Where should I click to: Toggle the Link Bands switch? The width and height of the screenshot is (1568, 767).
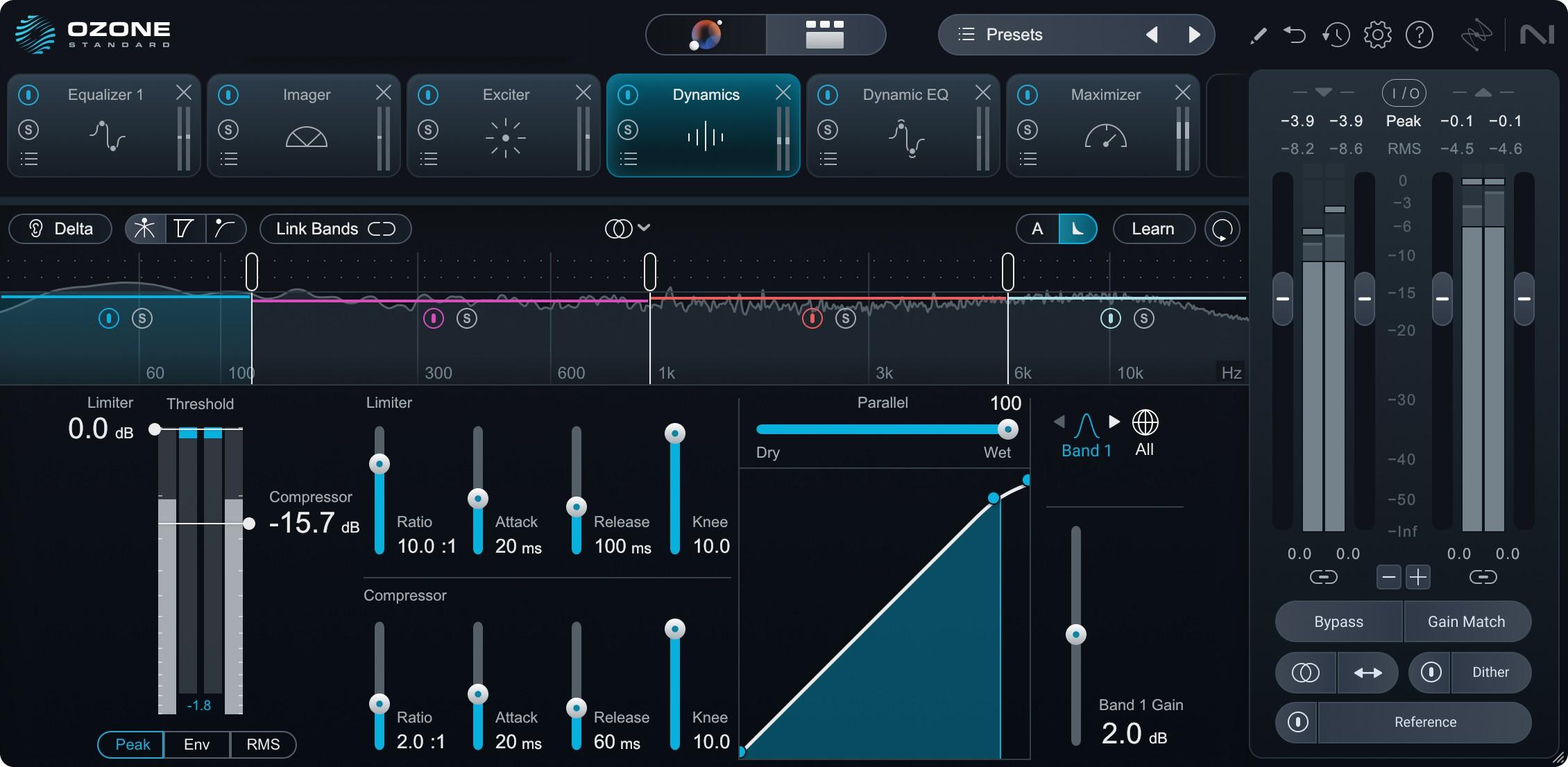[380, 228]
